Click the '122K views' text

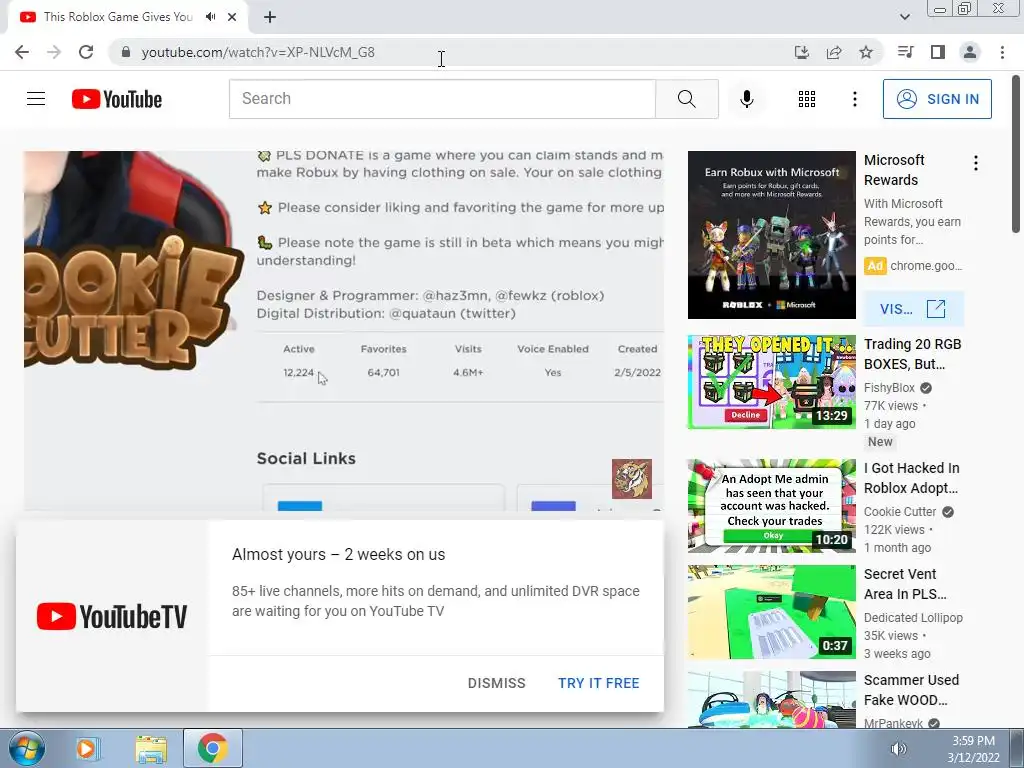(894, 530)
